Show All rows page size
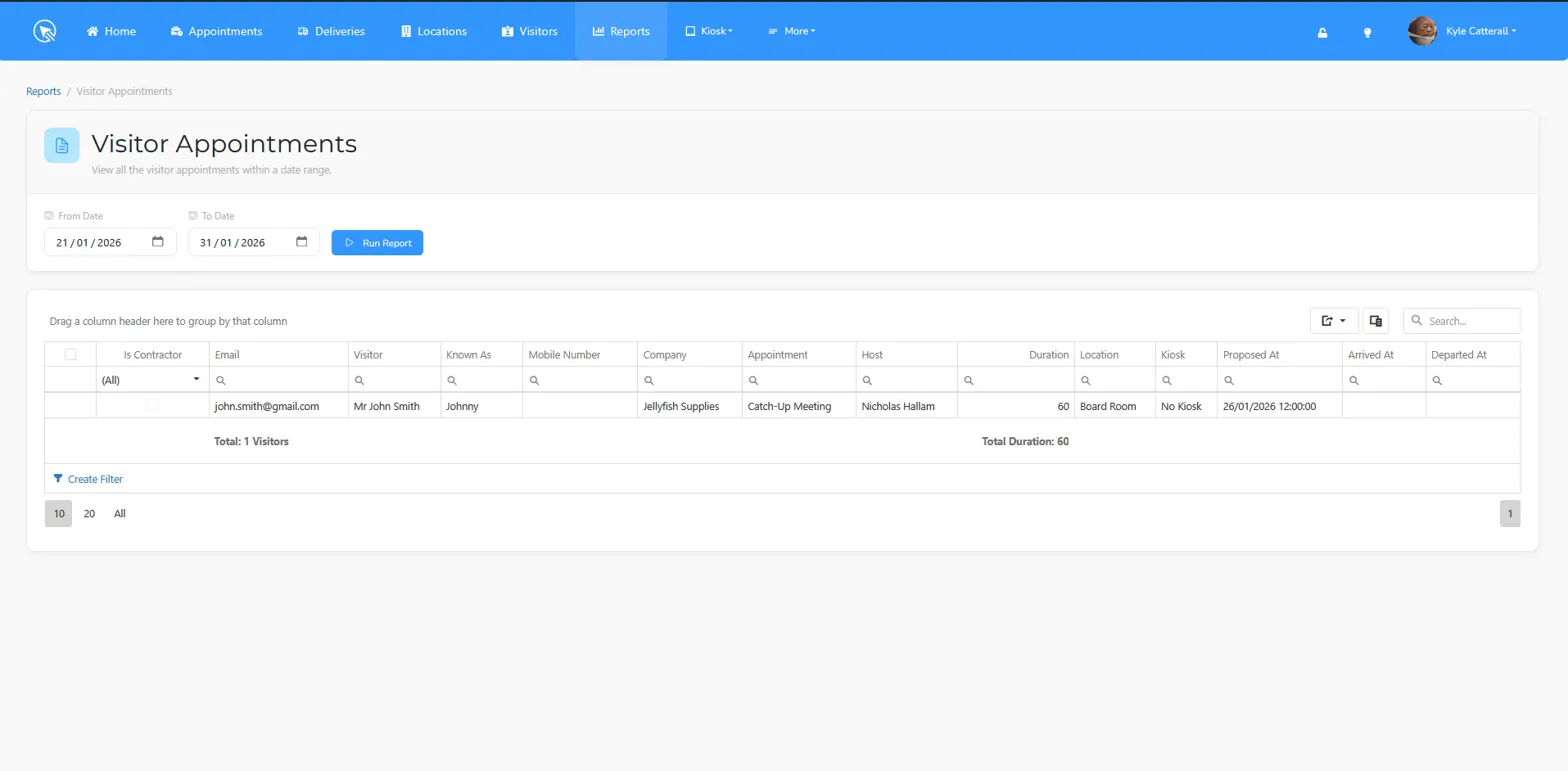This screenshot has height=771, width=1568. coord(120,513)
